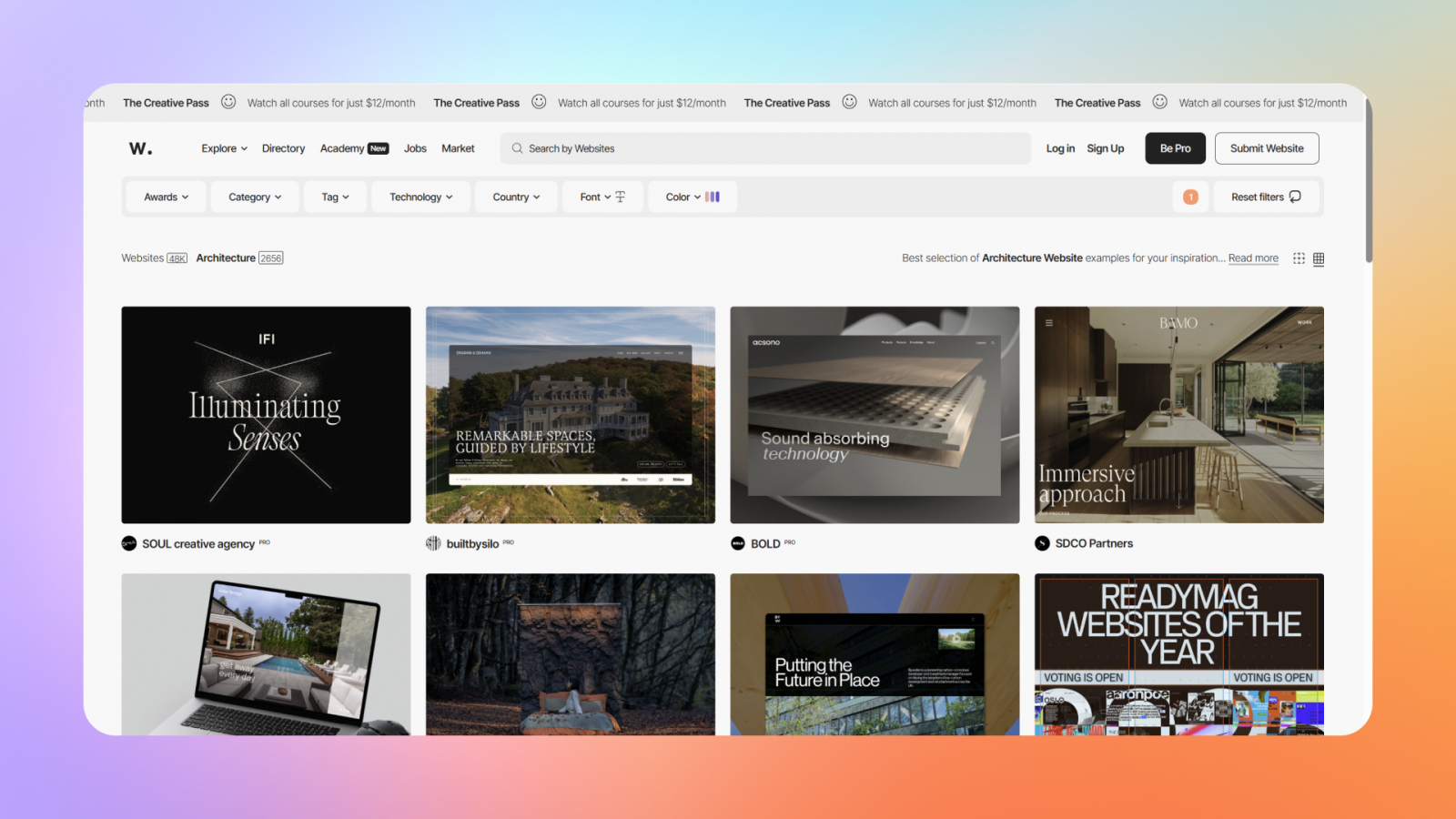Click the BOLD agency avatar icon
This screenshot has width=1456, height=819.
coord(738,543)
